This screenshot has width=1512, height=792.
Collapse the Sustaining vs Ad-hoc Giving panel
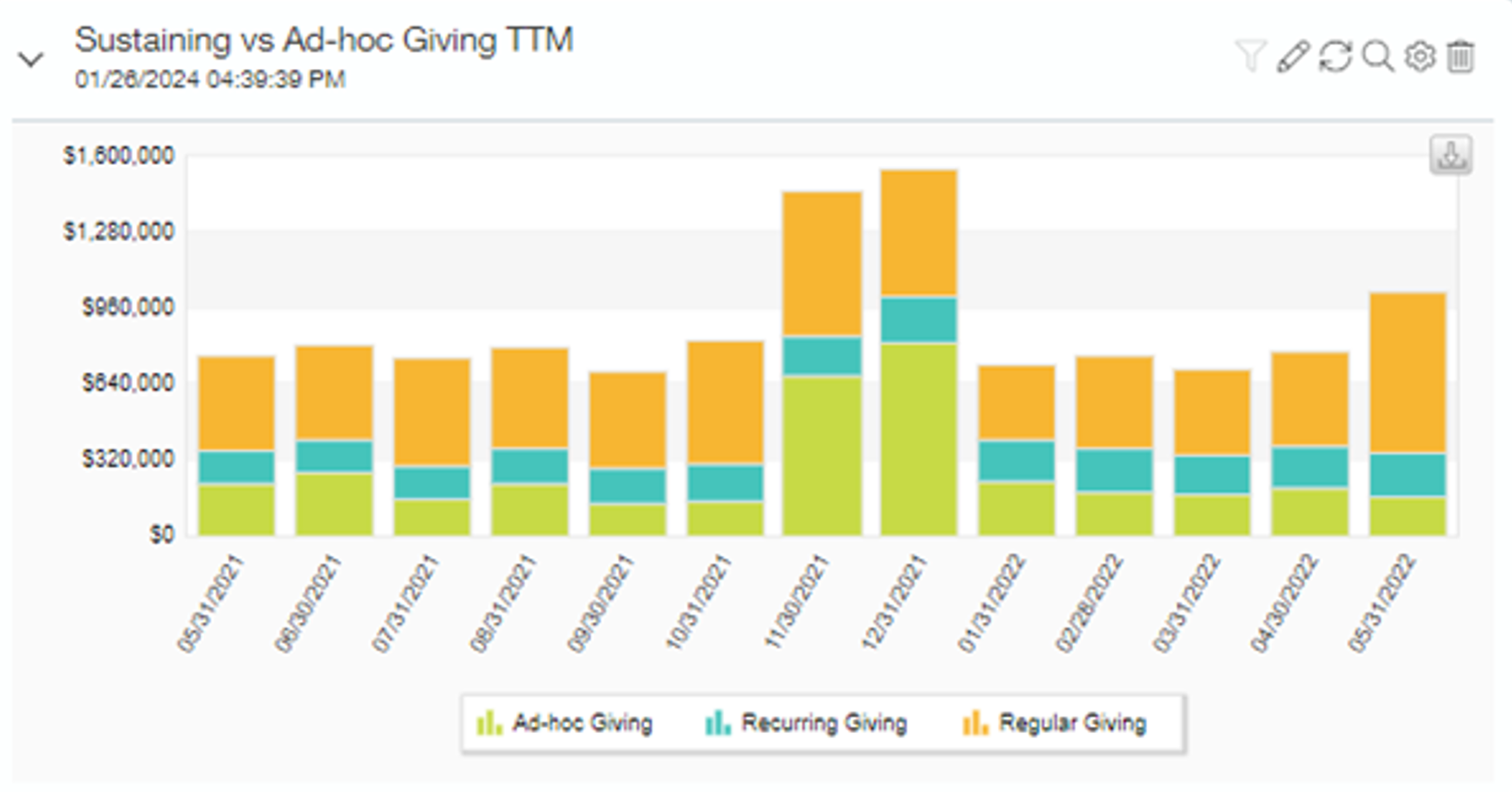click(31, 60)
